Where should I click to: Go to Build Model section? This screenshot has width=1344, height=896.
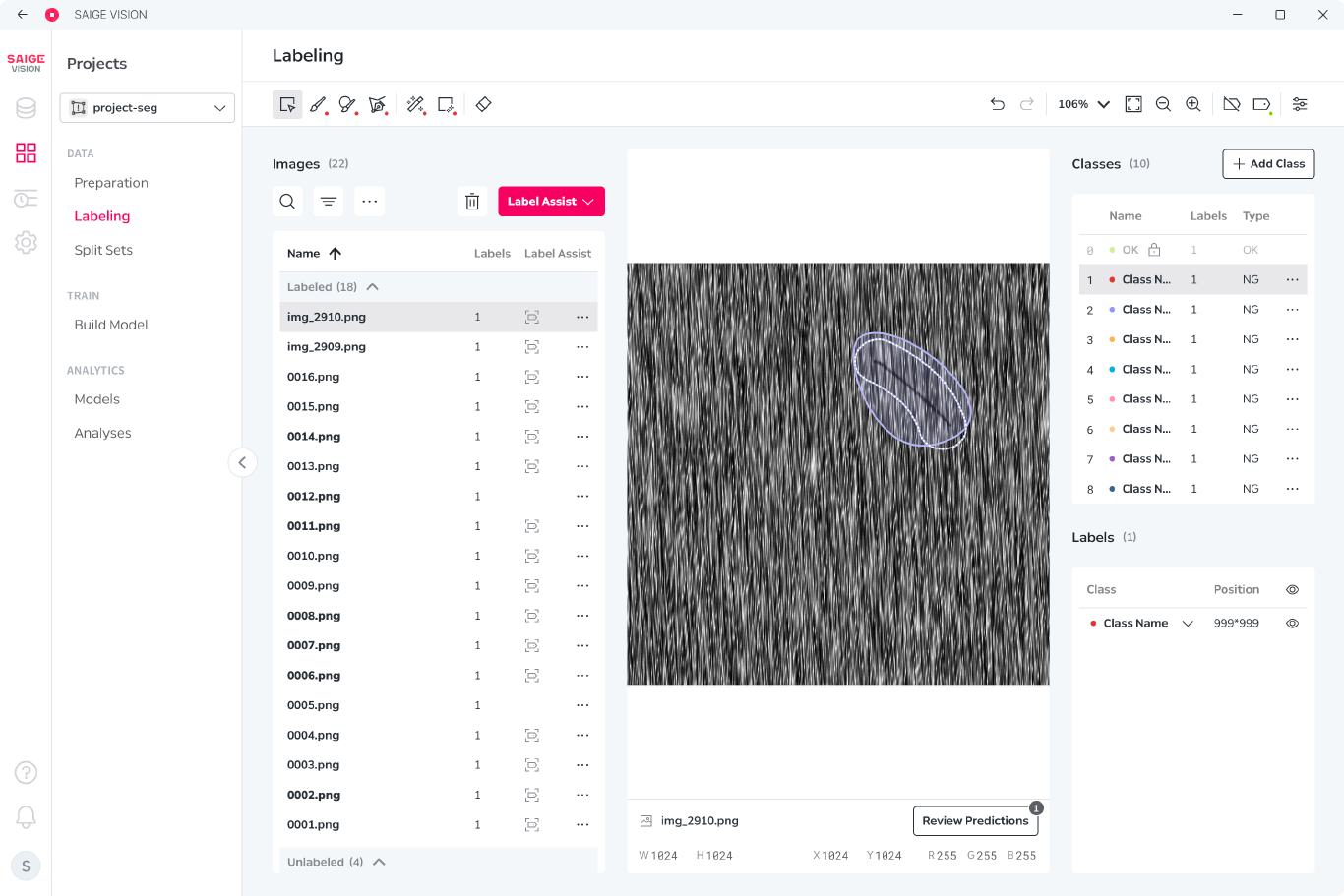coord(111,325)
